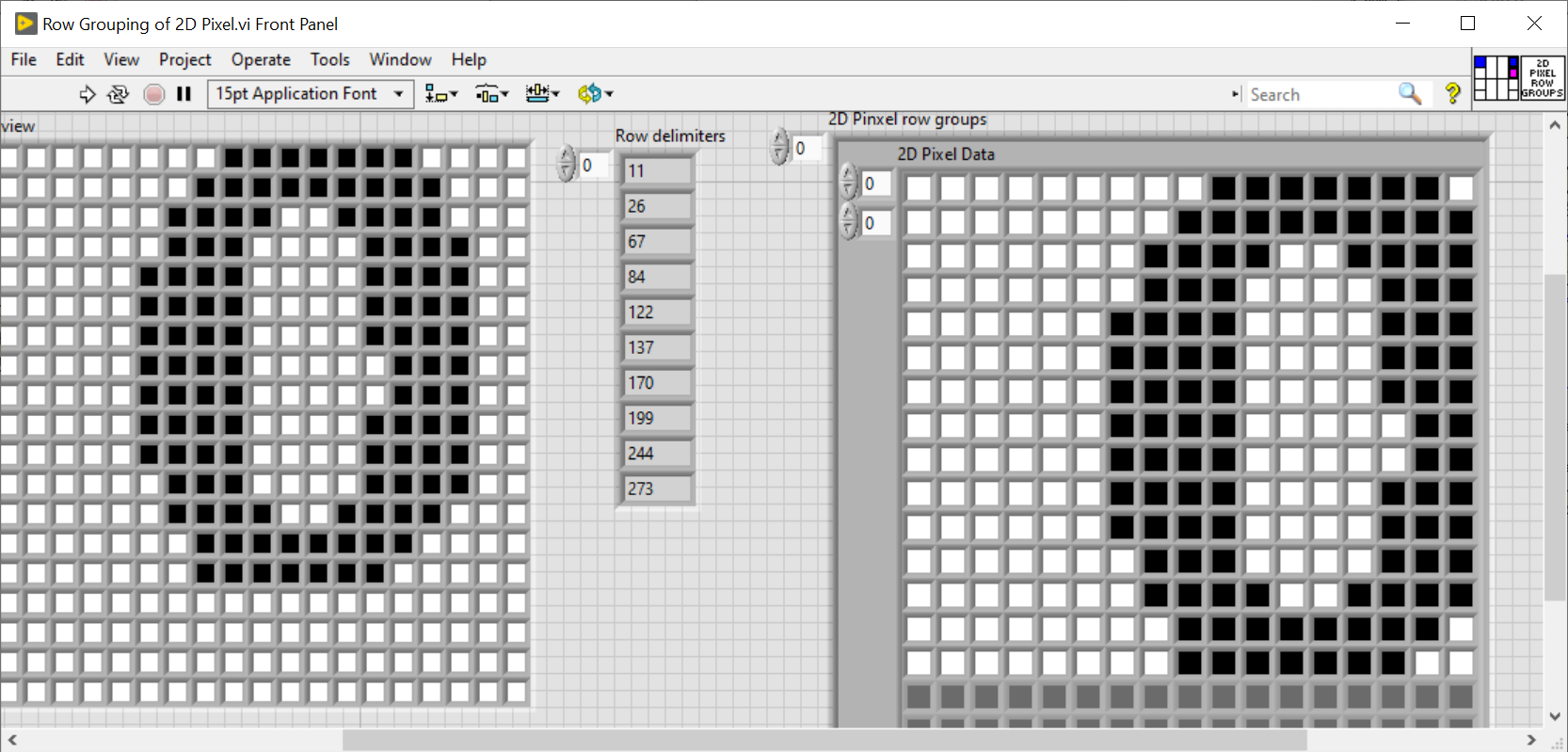This screenshot has height=752, width=1568.
Task: Open the Tools menu
Action: click(330, 59)
